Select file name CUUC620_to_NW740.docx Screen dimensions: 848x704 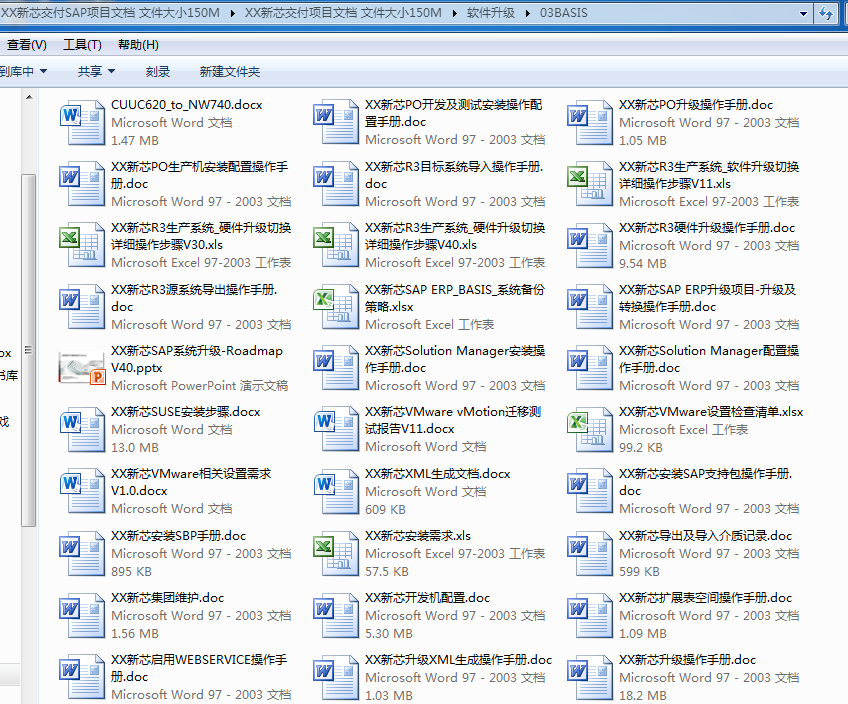pos(187,105)
